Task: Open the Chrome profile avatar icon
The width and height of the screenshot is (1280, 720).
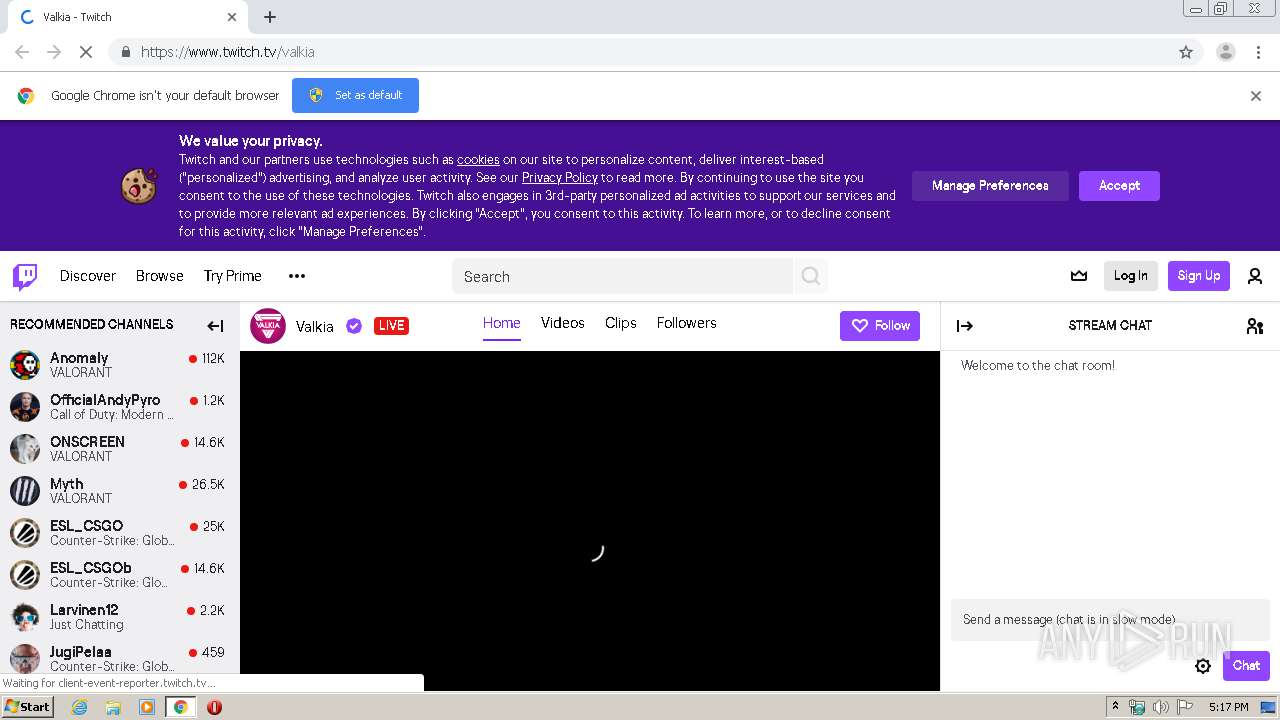Action: click(1226, 52)
